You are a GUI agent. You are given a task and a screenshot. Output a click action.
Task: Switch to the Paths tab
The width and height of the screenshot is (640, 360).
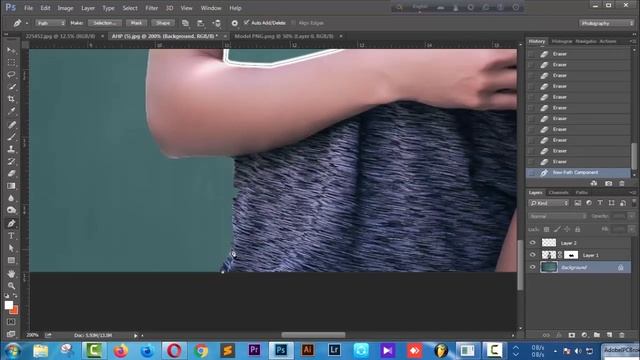[x=581, y=193]
